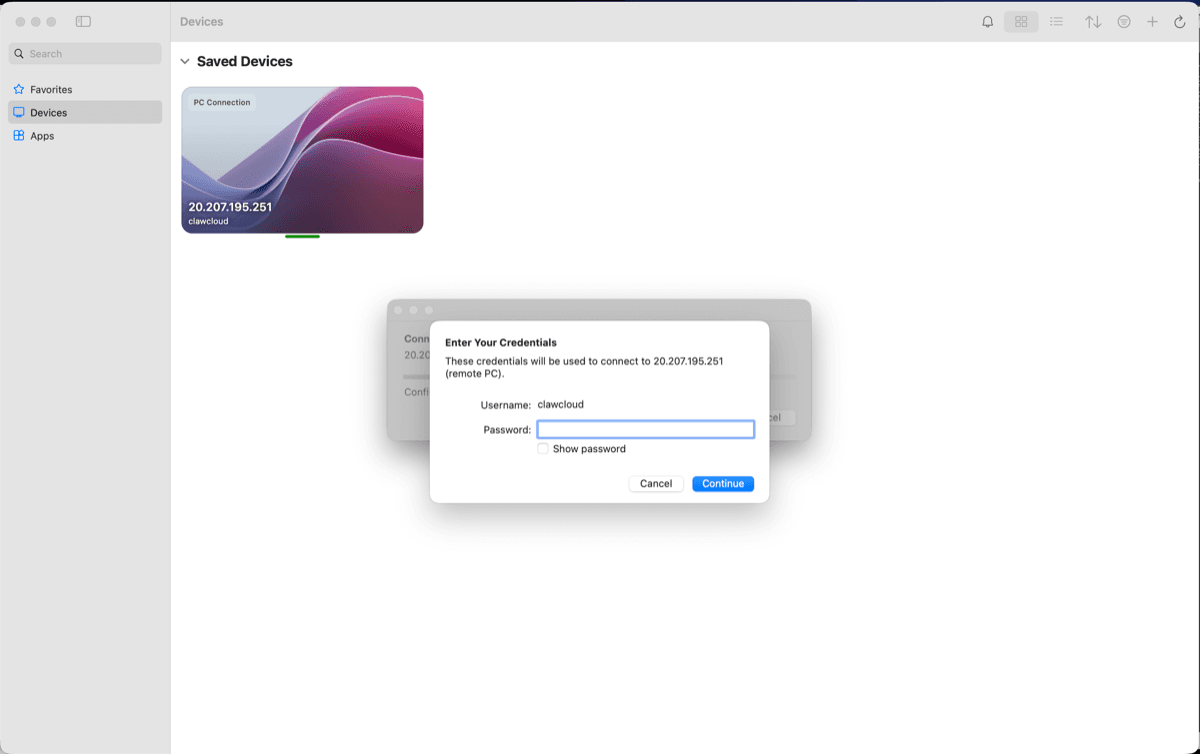Click the Search field in the sidebar
The height and width of the screenshot is (754, 1200).
coord(84,52)
